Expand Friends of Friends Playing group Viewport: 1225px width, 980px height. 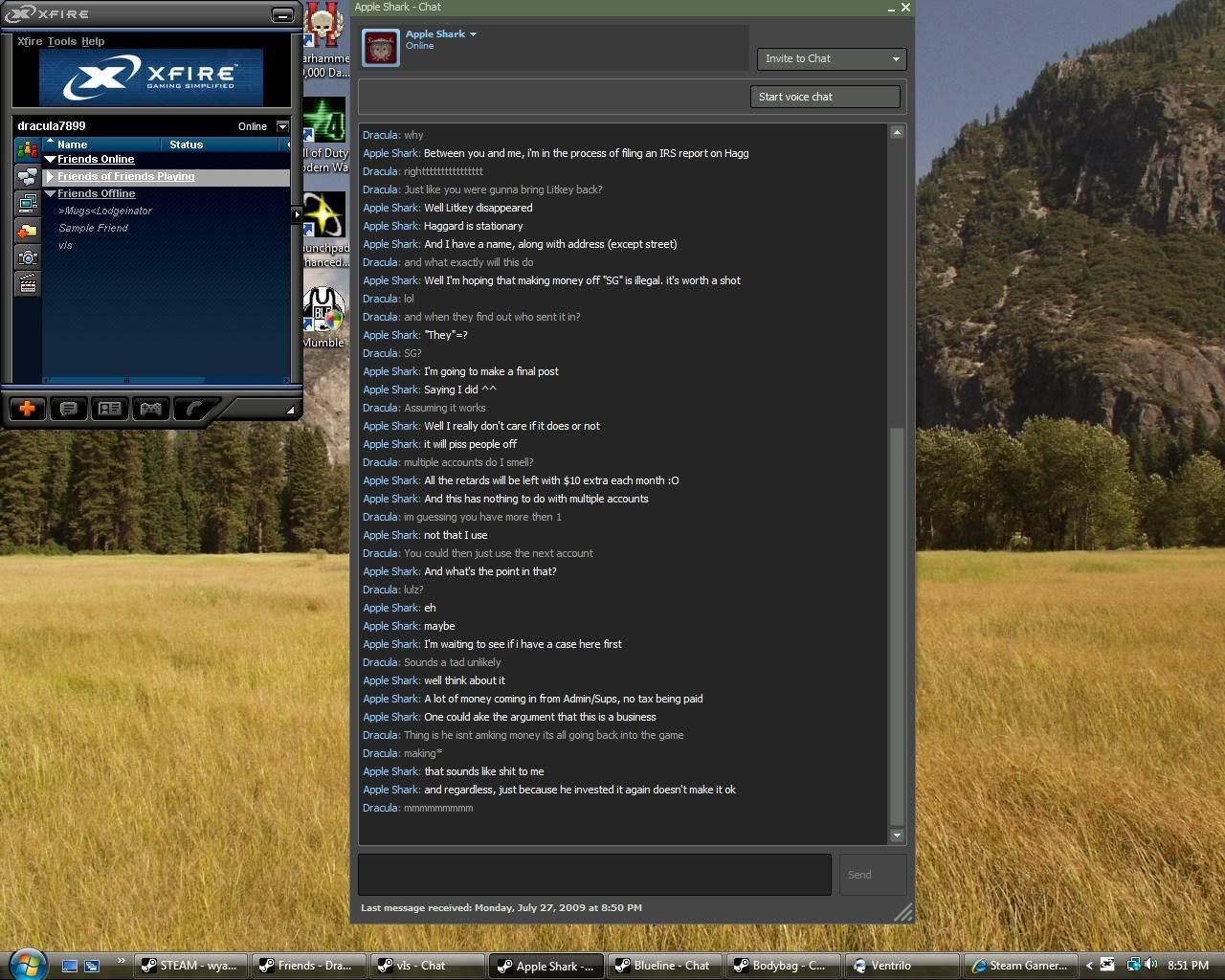pyautogui.click(x=51, y=177)
